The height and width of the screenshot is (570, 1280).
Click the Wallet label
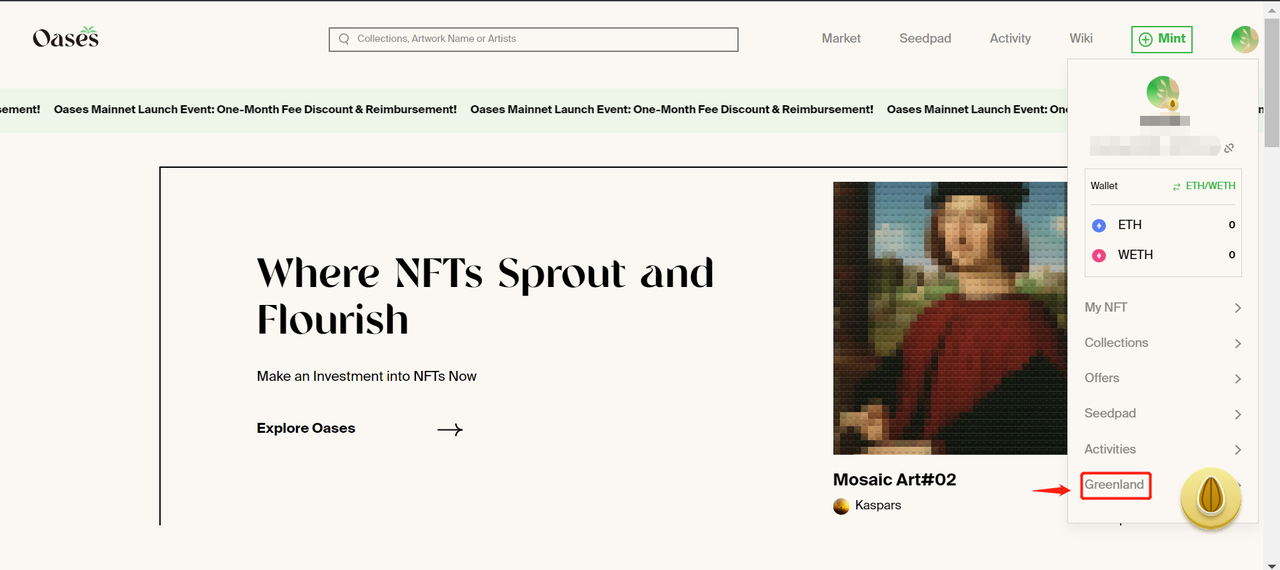pyautogui.click(x=1104, y=186)
